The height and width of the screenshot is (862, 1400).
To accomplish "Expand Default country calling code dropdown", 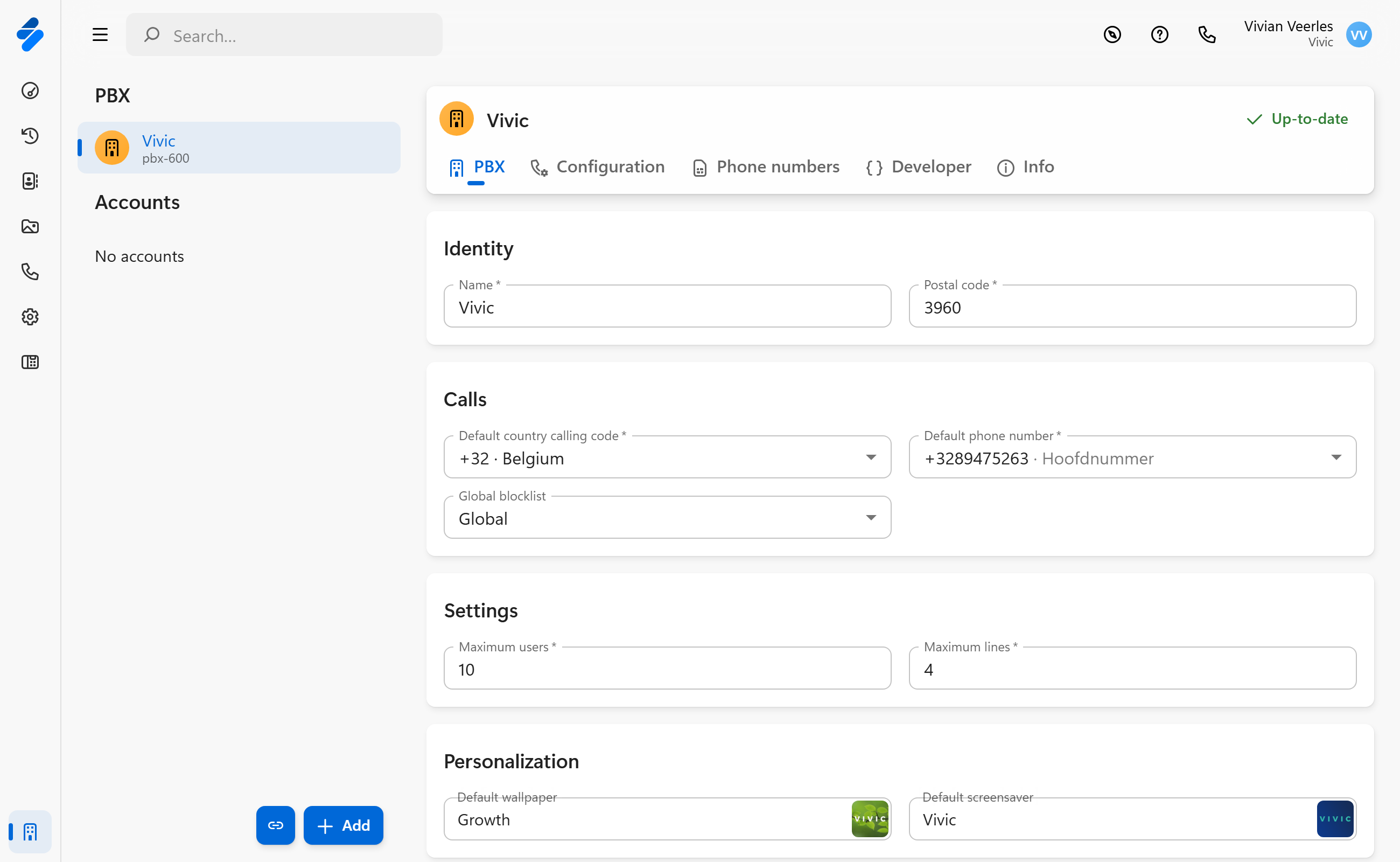I will pyautogui.click(x=870, y=457).
